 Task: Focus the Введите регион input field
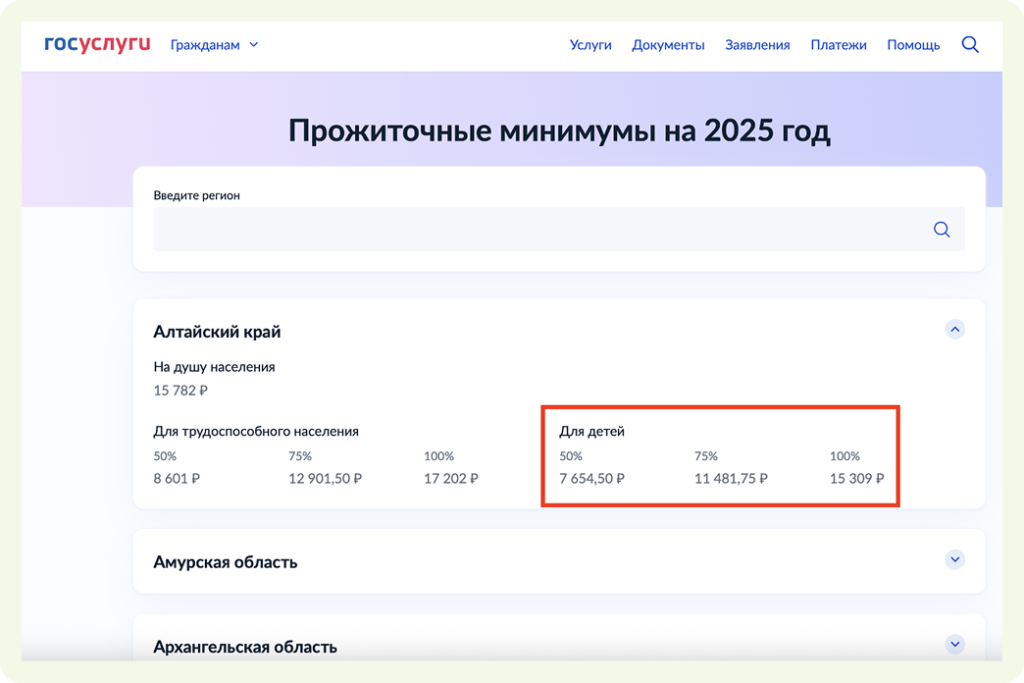click(540, 229)
